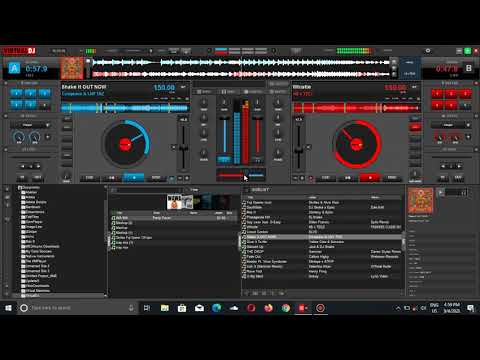The image size is (480, 360).
Task: Click deck A pitch fader
Action: click(x=183, y=147)
